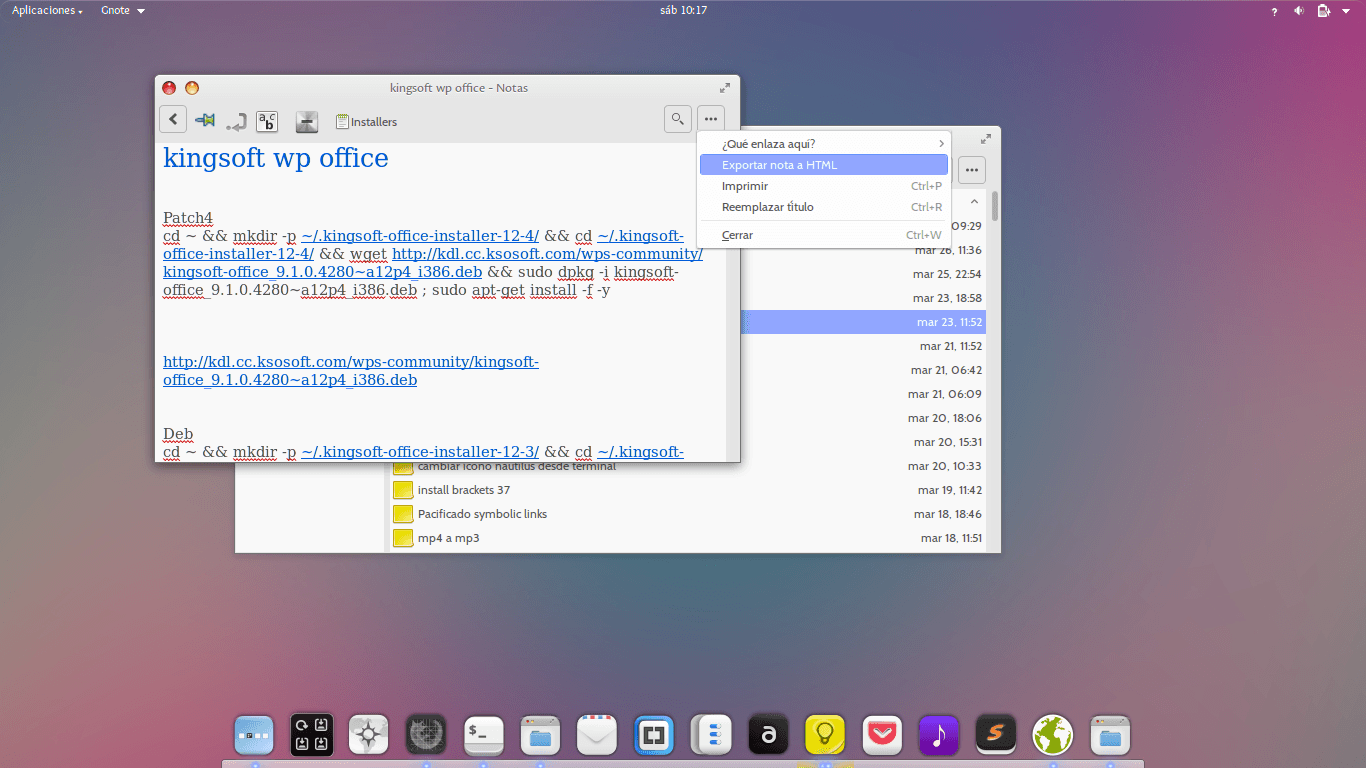
Task: Click the row dated 'mar 20, 18:06'
Action: coord(862,418)
